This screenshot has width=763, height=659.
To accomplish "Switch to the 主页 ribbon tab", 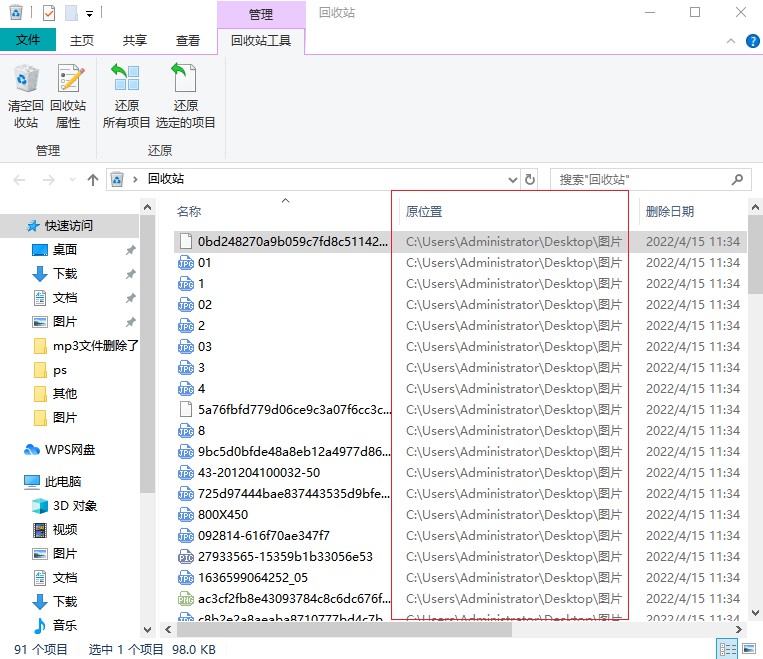I will pyautogui.click(x=82, y=40).
